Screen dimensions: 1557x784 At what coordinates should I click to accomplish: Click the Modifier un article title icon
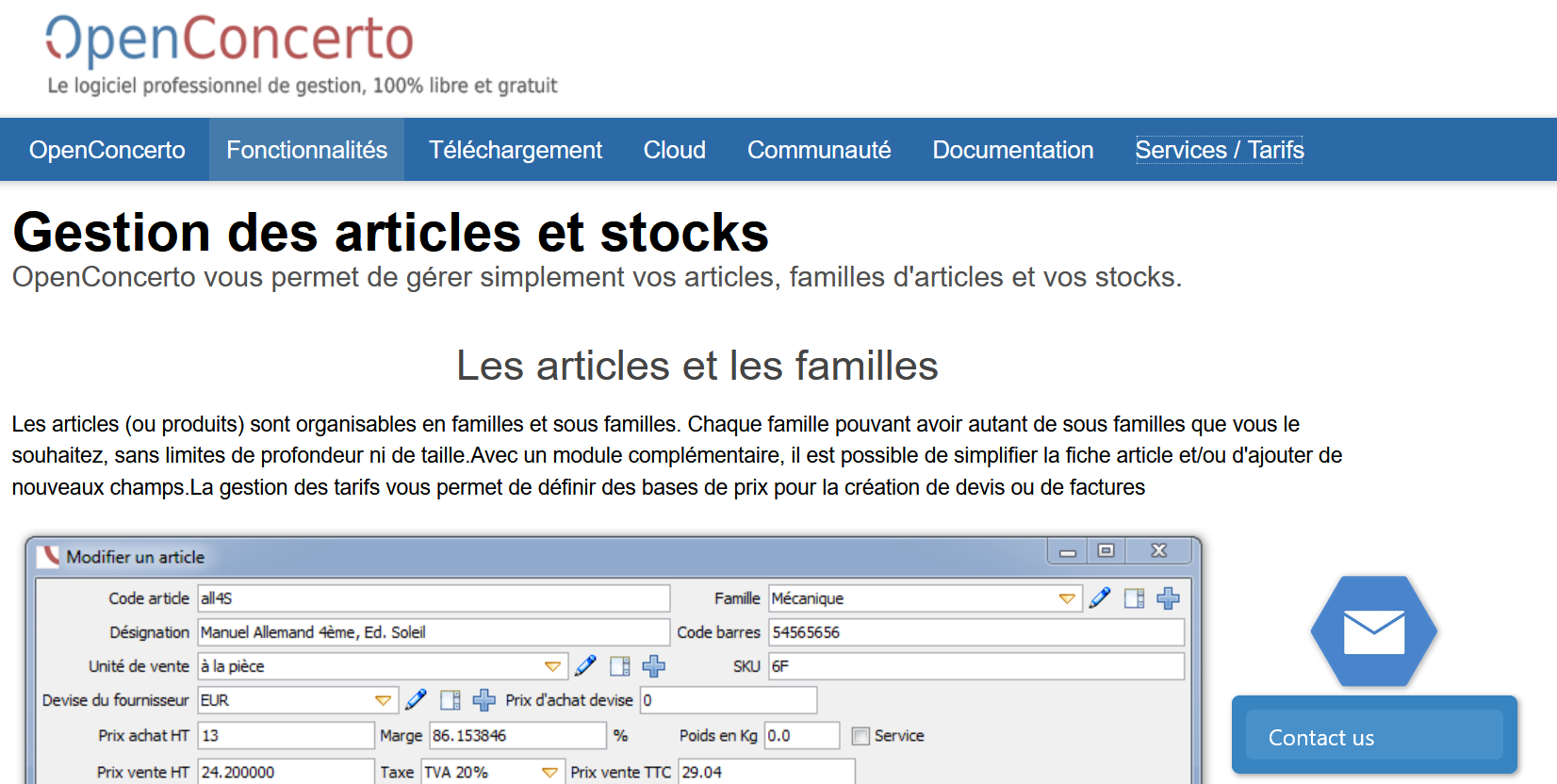coord(48,556)
